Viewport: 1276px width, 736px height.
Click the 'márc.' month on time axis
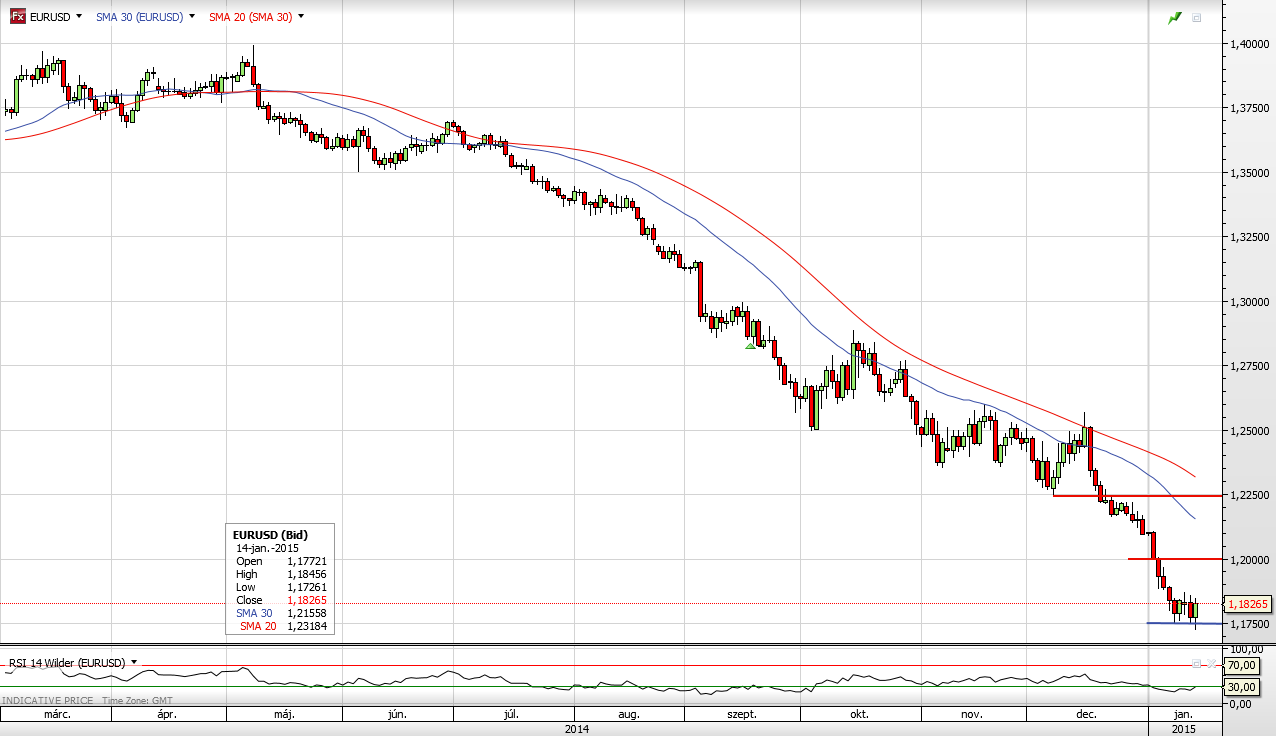click(55, 715)
